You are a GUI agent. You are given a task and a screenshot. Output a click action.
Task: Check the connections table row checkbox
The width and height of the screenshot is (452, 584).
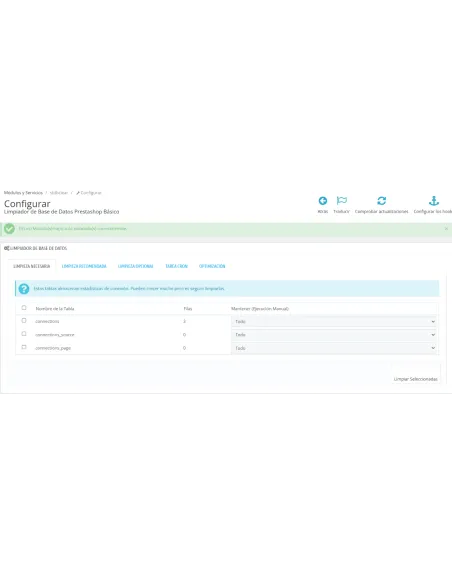(x=24, y=320)
